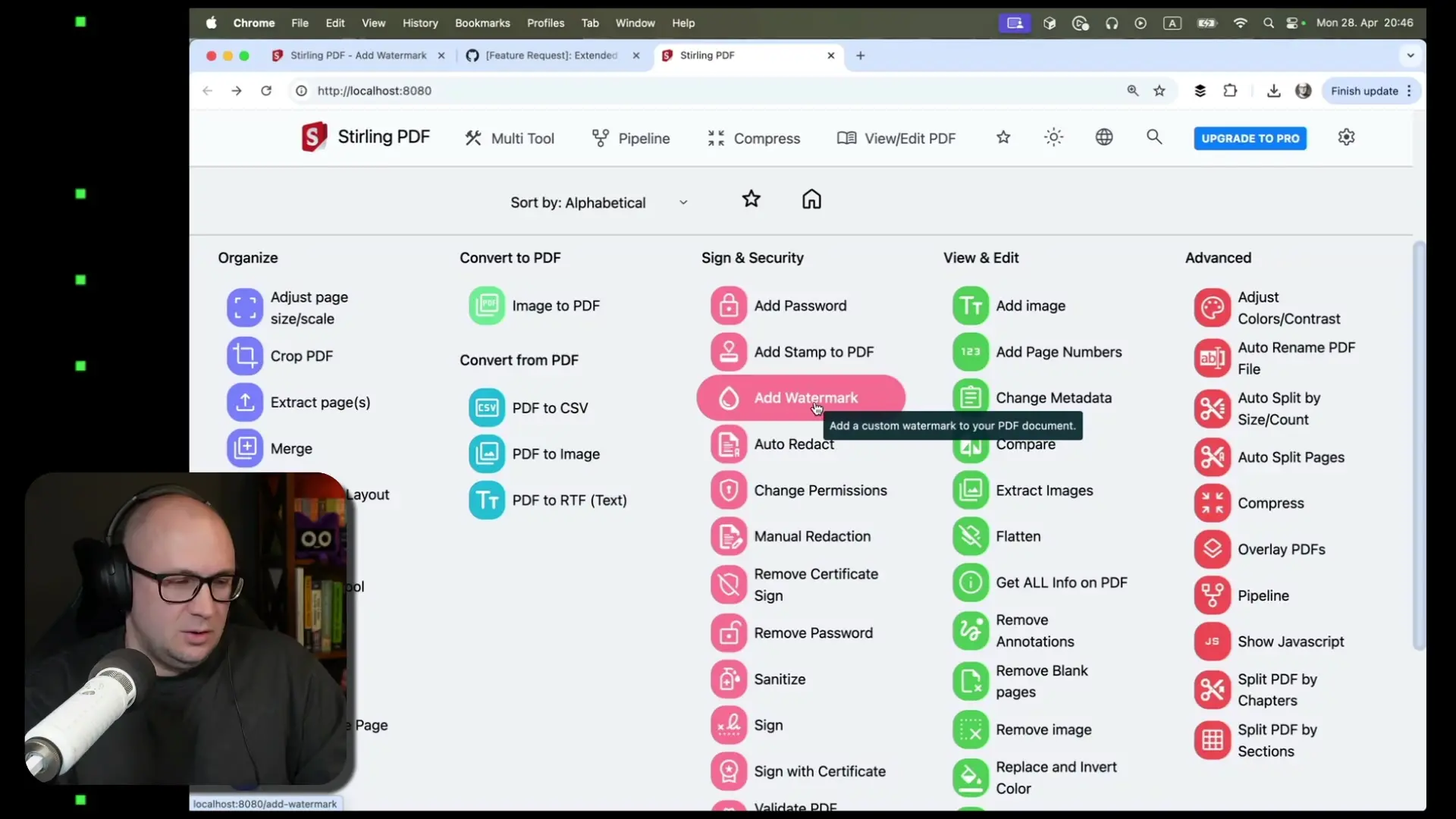Click the Adjust Colors/Contrast palette icon

pyautogui.click(x=1212, y=308)
